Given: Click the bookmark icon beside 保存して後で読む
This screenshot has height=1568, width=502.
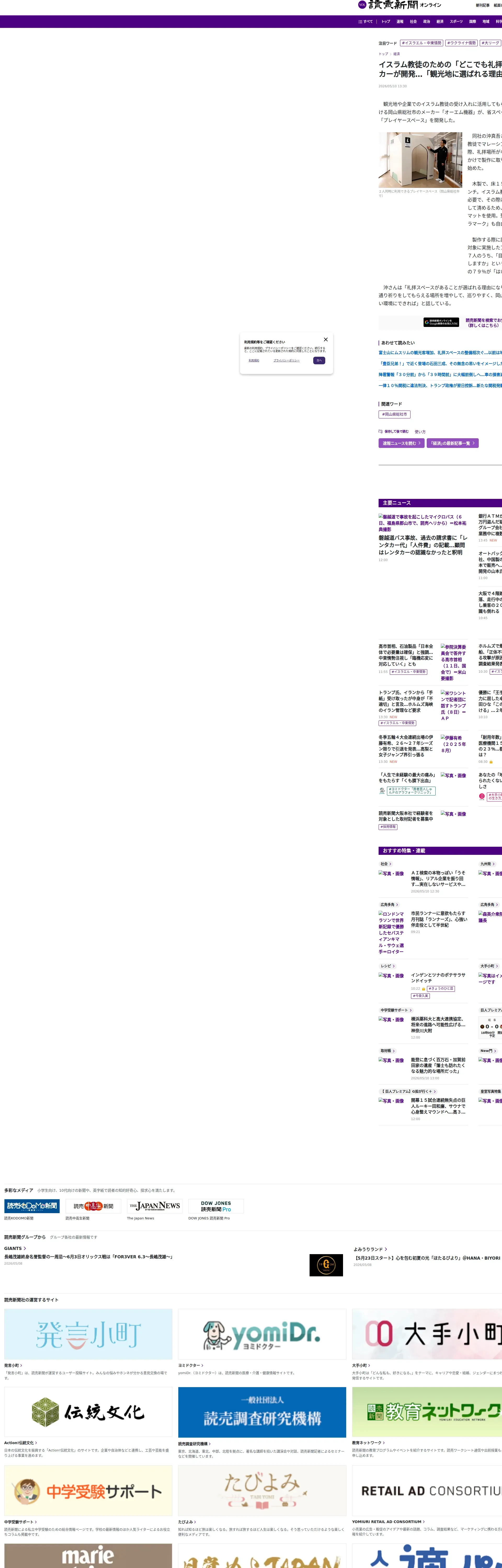Looking at the screenshot, I should (381, 431).
